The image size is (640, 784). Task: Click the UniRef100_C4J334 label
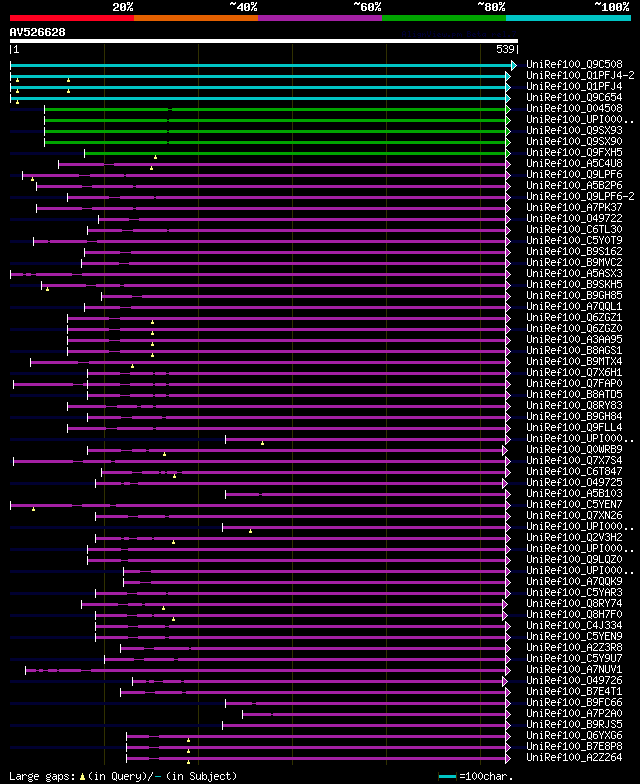[x=574, y=626]
